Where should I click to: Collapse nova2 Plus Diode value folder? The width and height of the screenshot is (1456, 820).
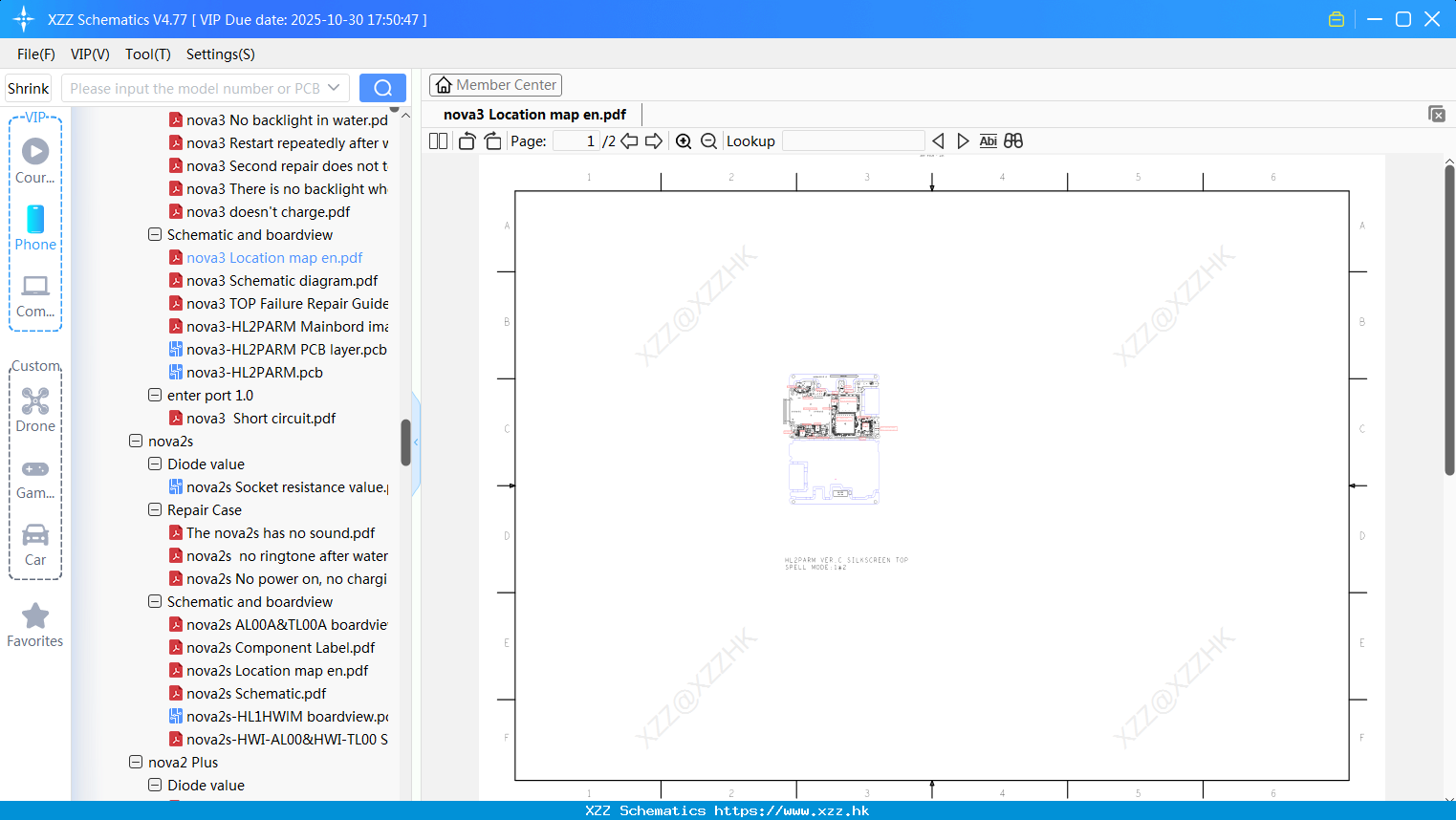click(155, 785)
